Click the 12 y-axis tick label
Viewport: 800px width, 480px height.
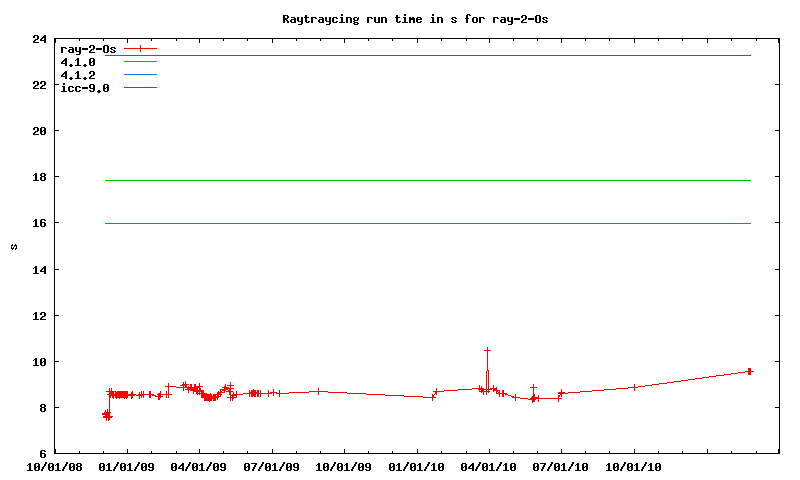(39, 316)
